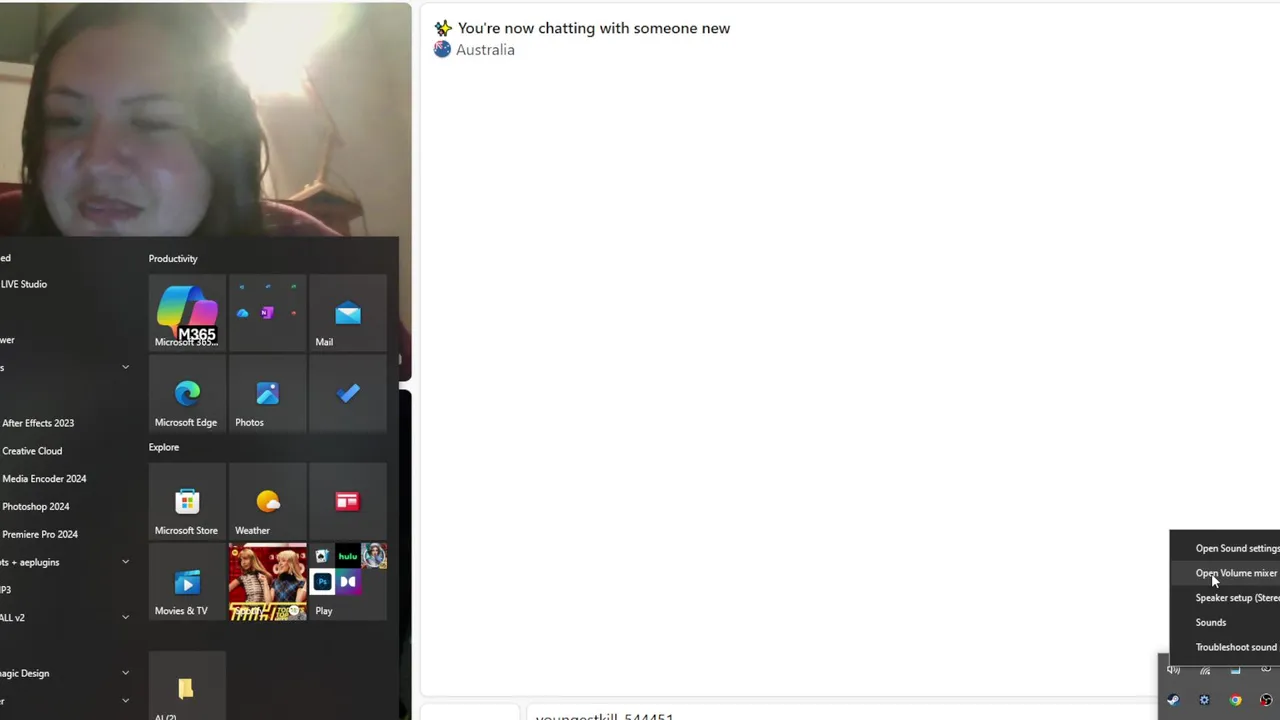Click the Chrome icon in the tray
Image resolution: width=1280 pixels, height=720 pixels.
(1235, 700)
